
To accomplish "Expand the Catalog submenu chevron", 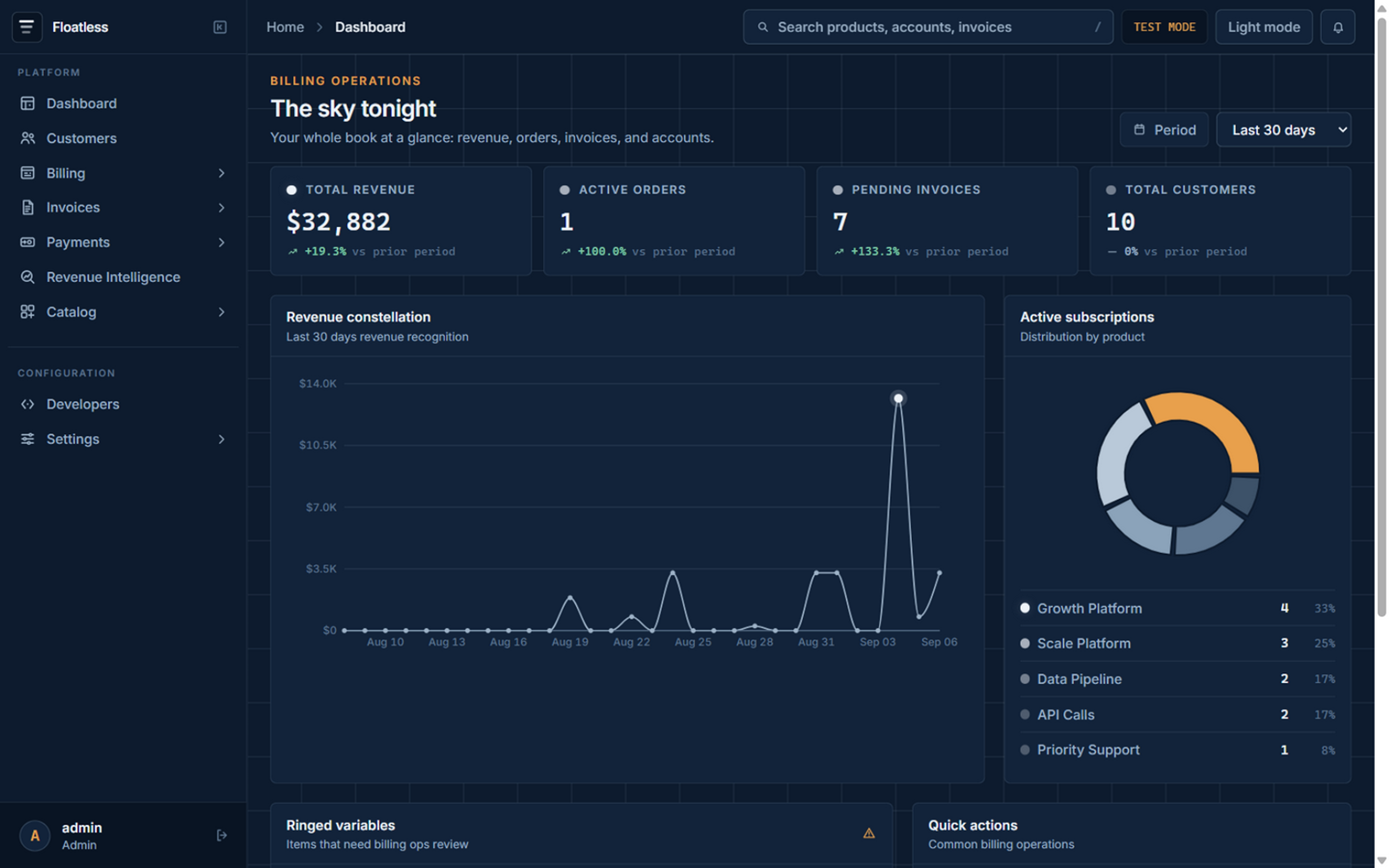I will click(x=221, y=312).
